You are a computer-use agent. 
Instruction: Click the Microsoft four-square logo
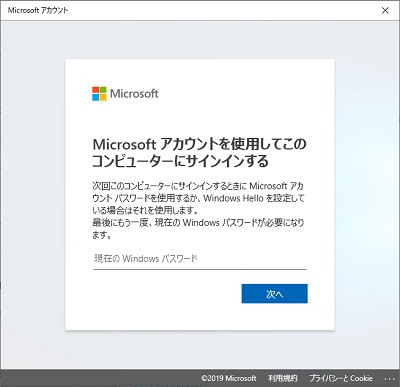[99, 94]
